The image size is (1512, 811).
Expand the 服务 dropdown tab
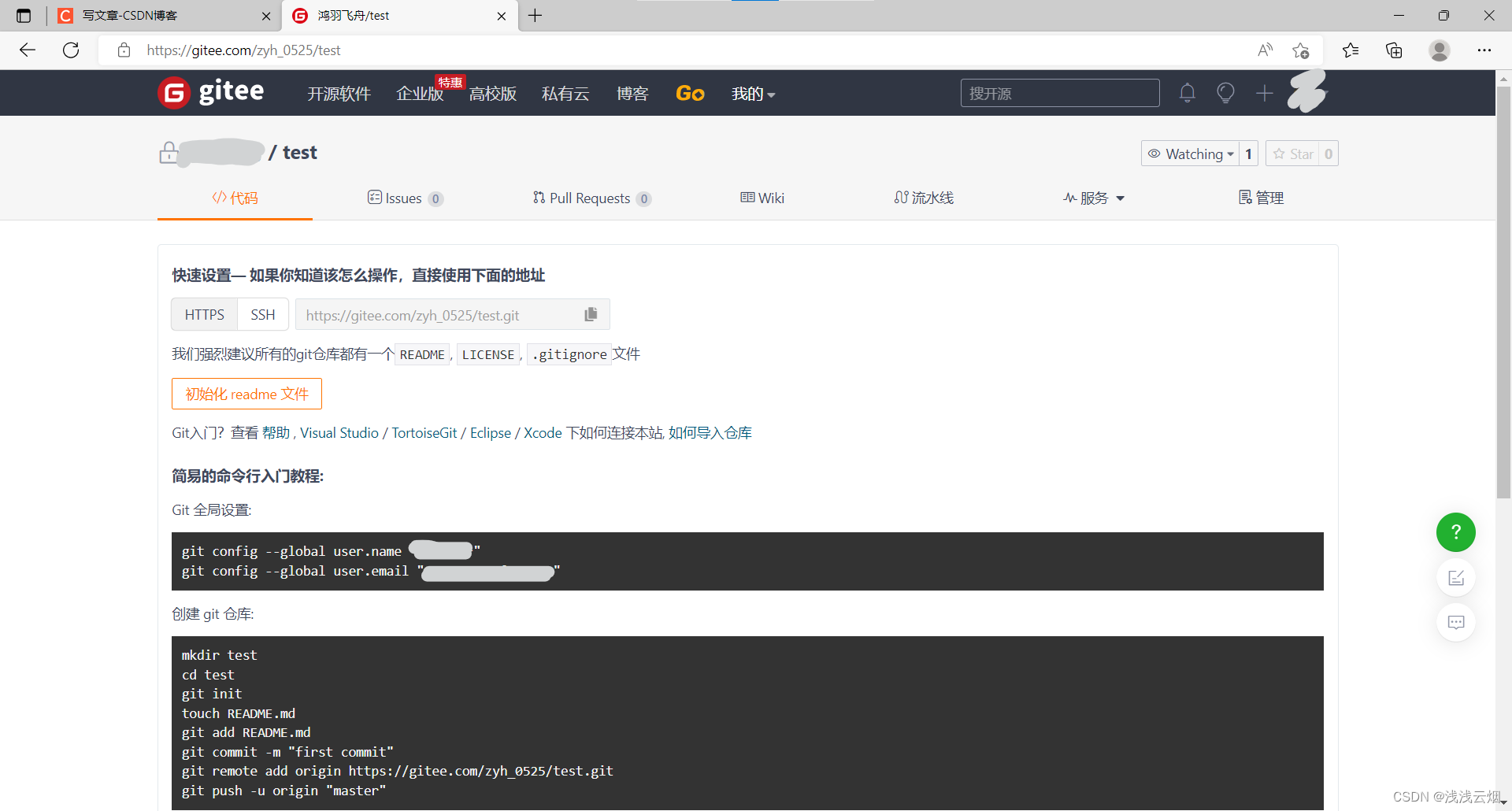(1093, 198)
